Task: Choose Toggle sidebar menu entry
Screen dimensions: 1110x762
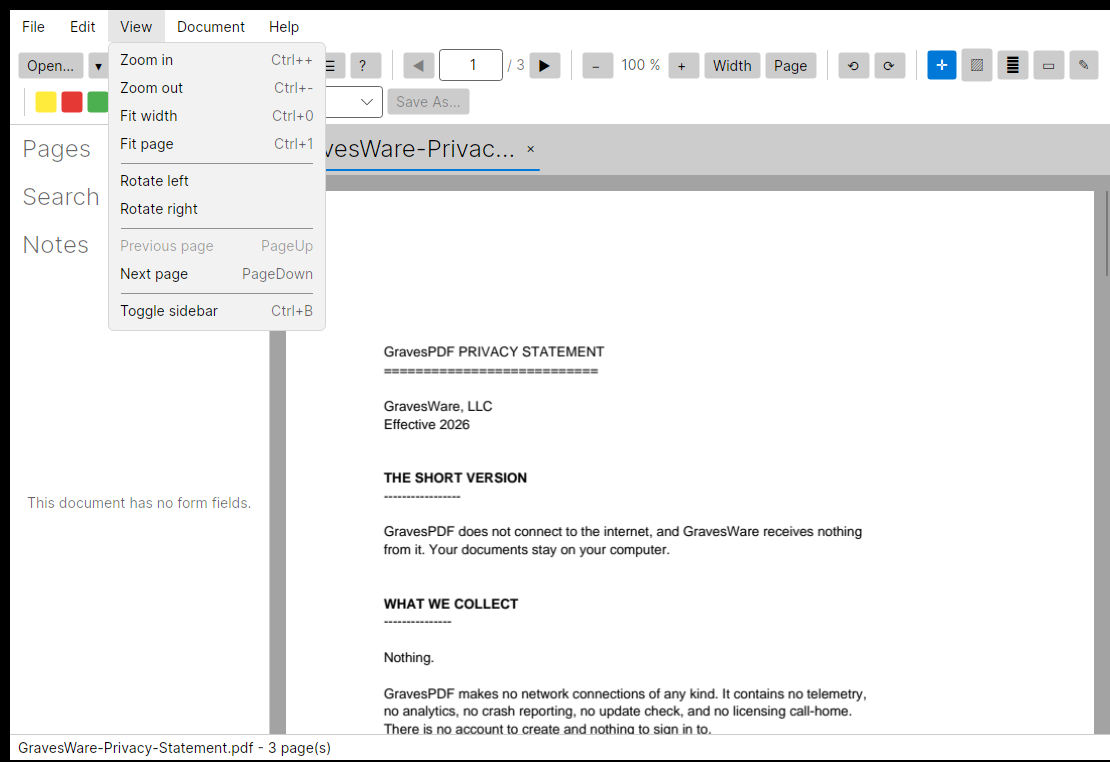Action: coord(217,311)
